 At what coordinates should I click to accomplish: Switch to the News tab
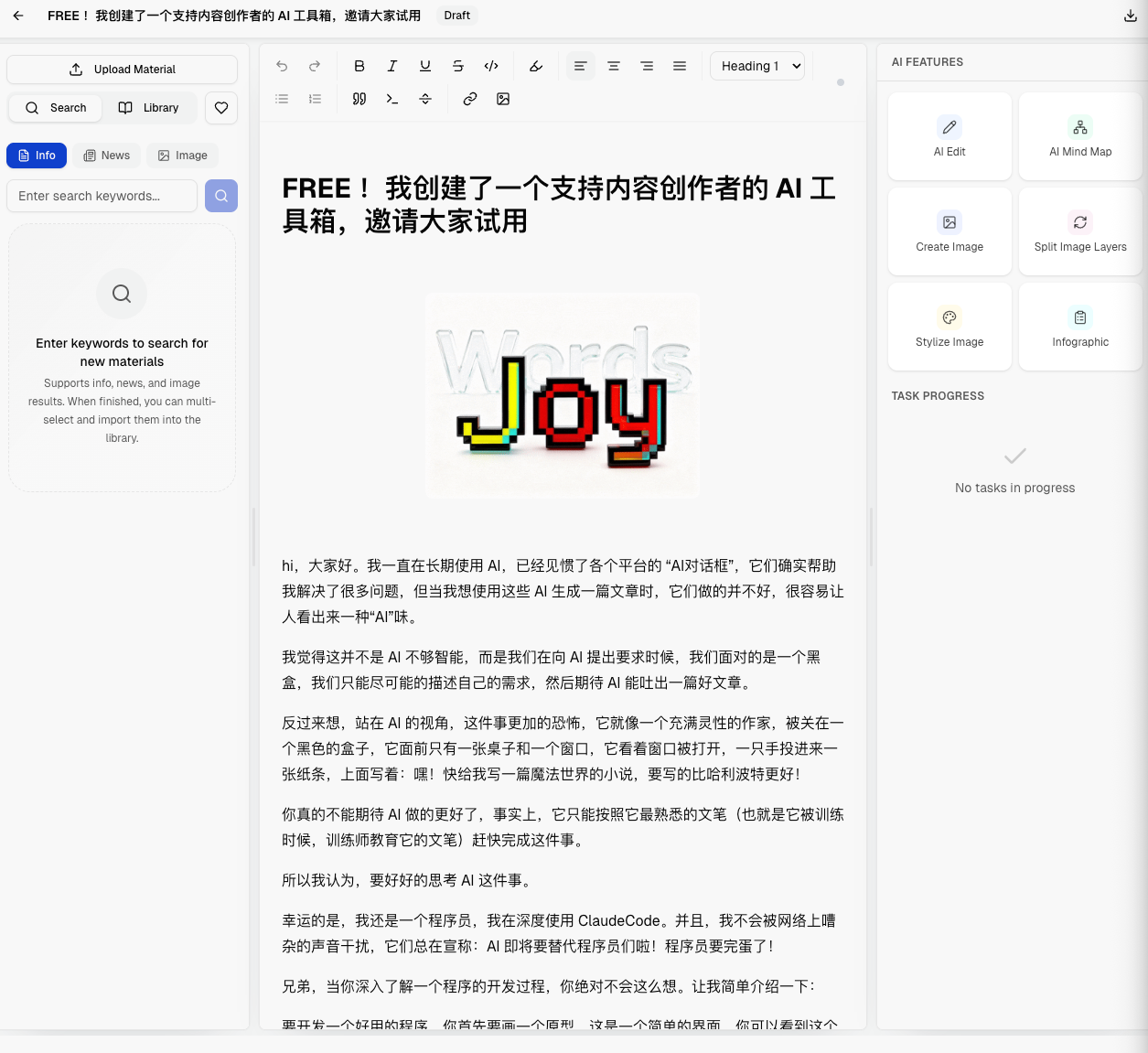[107, 156]
